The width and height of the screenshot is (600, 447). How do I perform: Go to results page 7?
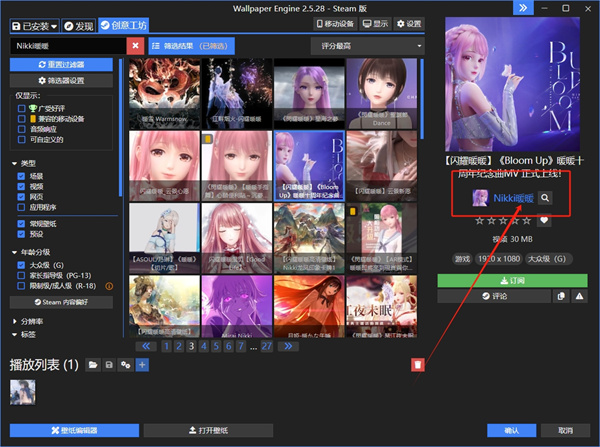[241, 346]
